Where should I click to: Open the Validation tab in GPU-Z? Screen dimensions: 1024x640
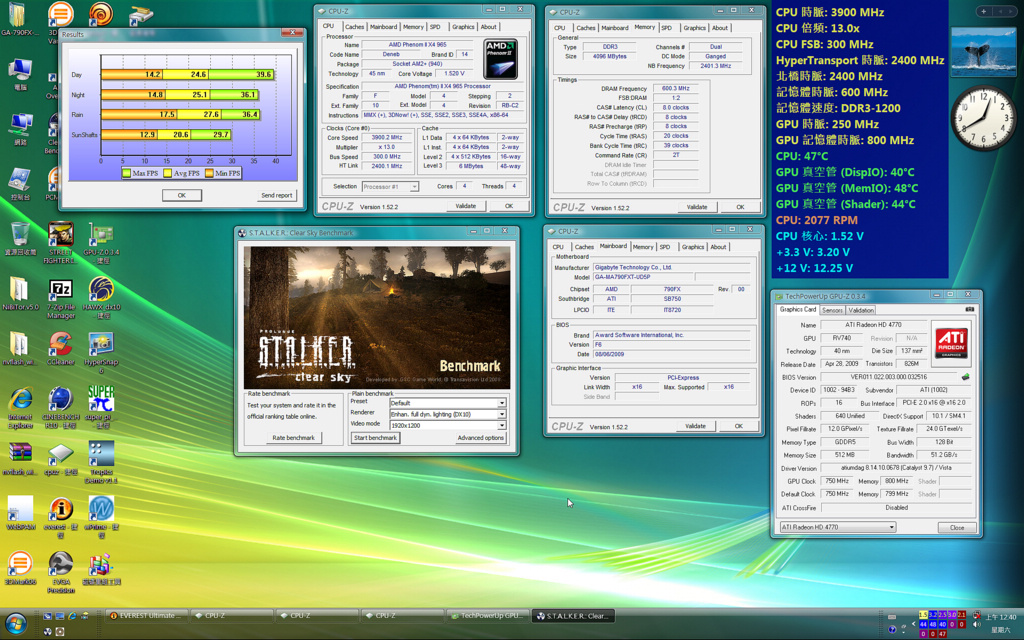[x=861, y=310]
